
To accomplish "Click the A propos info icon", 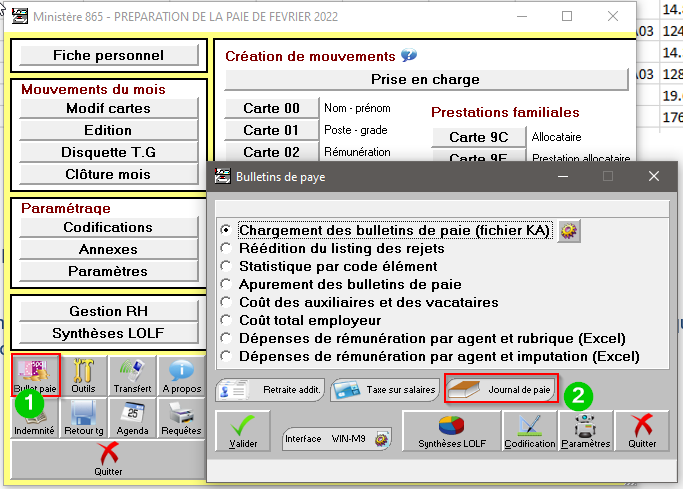I will click(181, 376).
